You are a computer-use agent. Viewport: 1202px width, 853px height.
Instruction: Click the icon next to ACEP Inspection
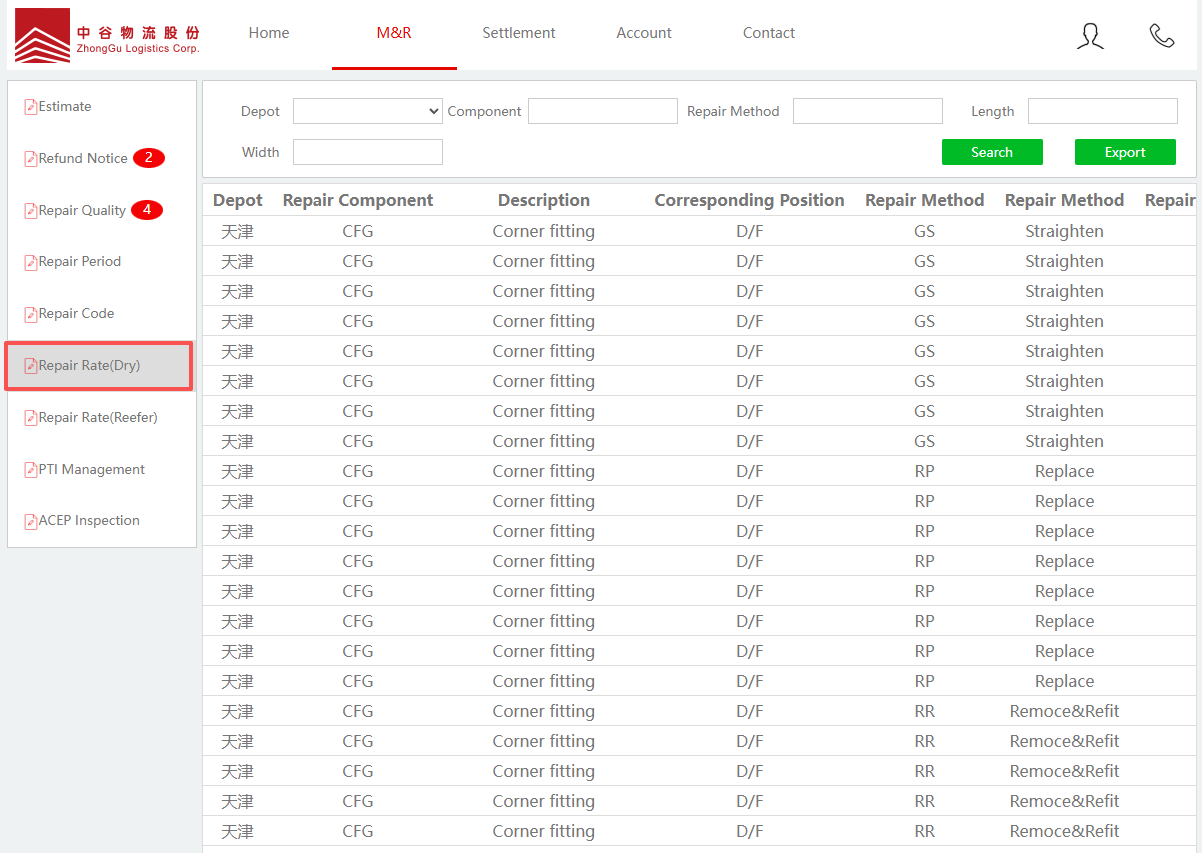tap(31, 521)
